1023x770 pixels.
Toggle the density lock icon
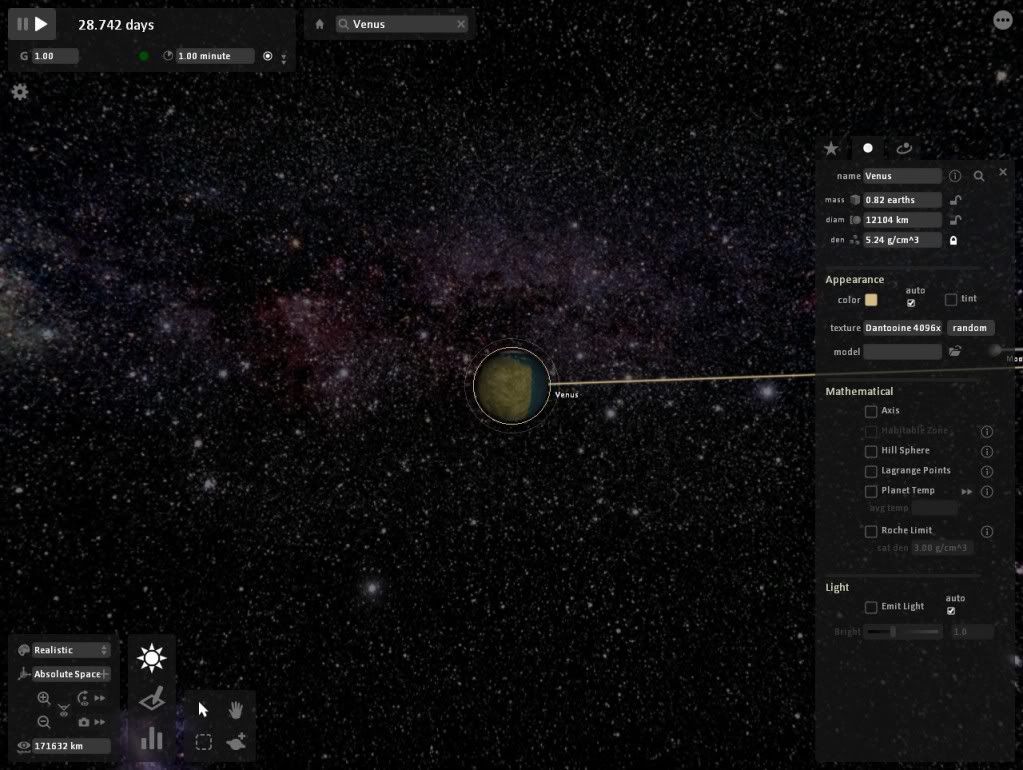click(x=954, y=241)
